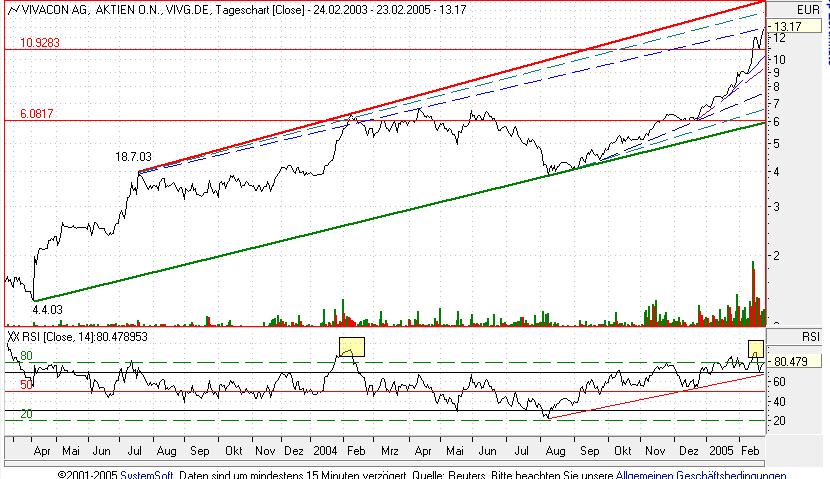
Task: Click the 12 price axis label
Action: click(779, 38)
